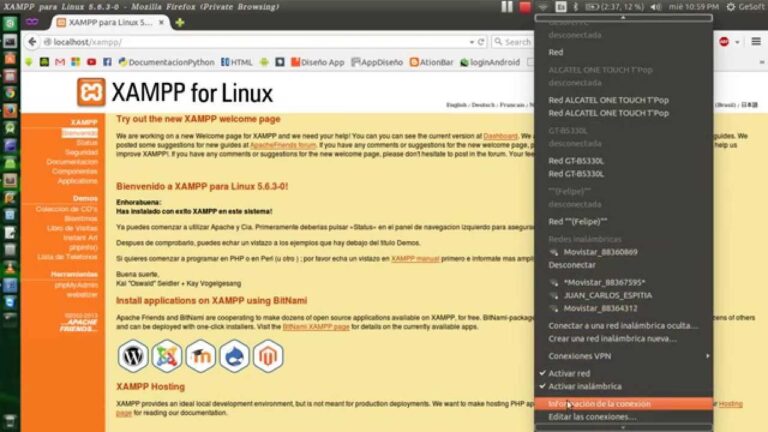Click the Joomla installer icon

(x=167, y=355)
